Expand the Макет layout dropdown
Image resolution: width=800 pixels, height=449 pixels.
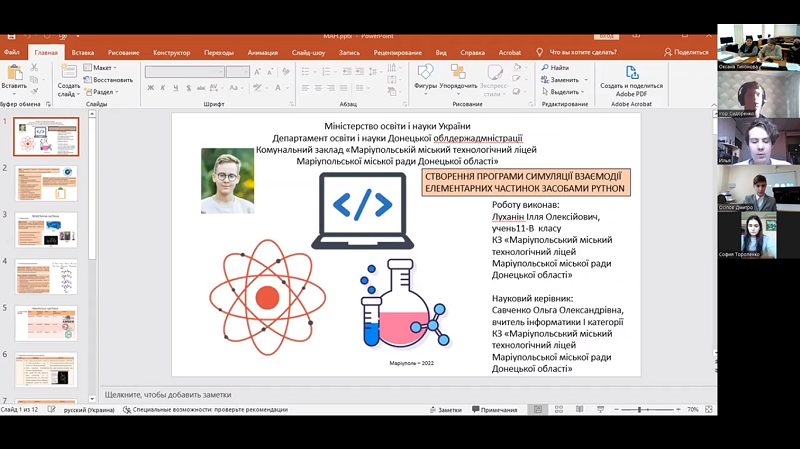pos(101,67)
